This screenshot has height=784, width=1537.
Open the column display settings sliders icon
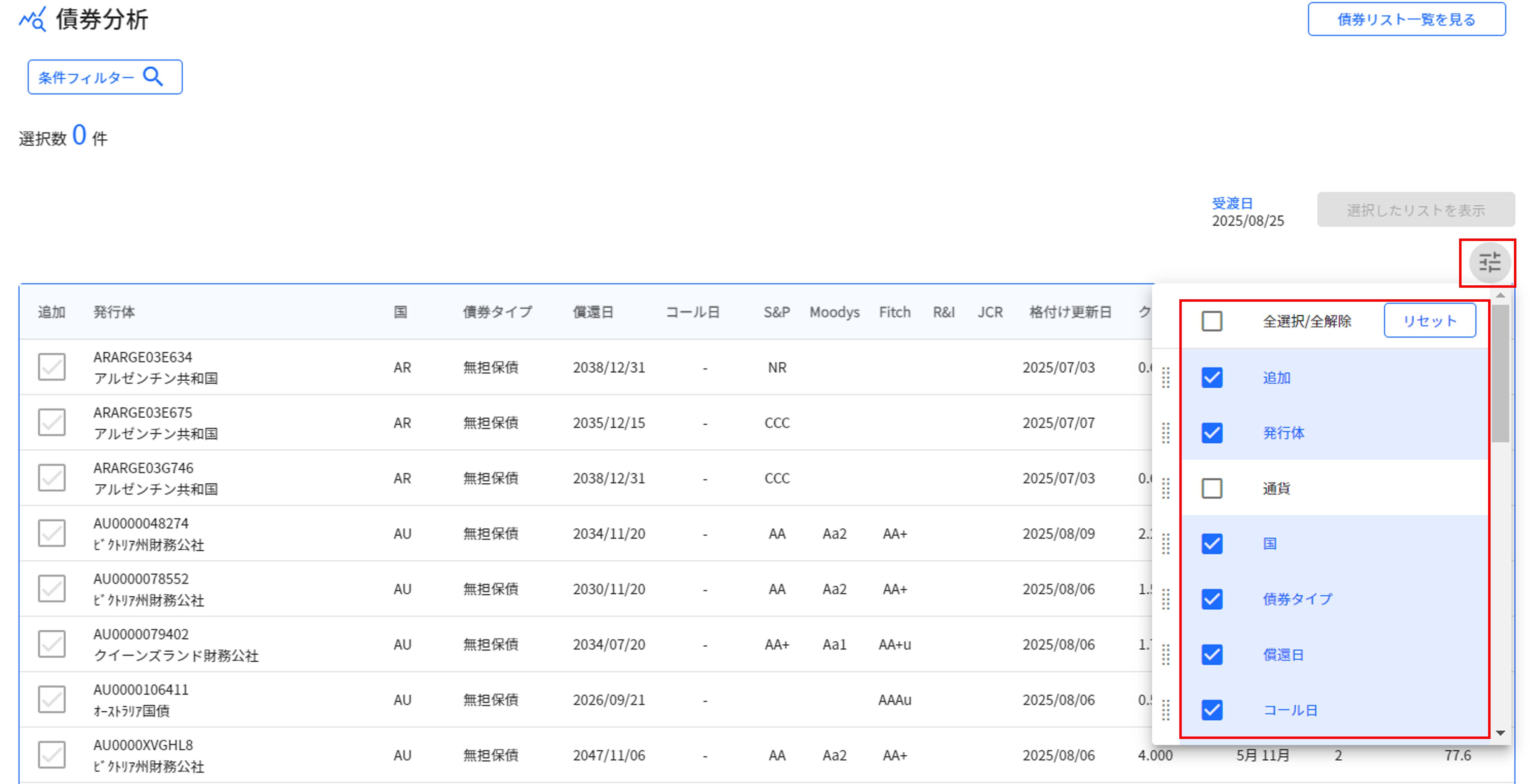pos(1489,263)
